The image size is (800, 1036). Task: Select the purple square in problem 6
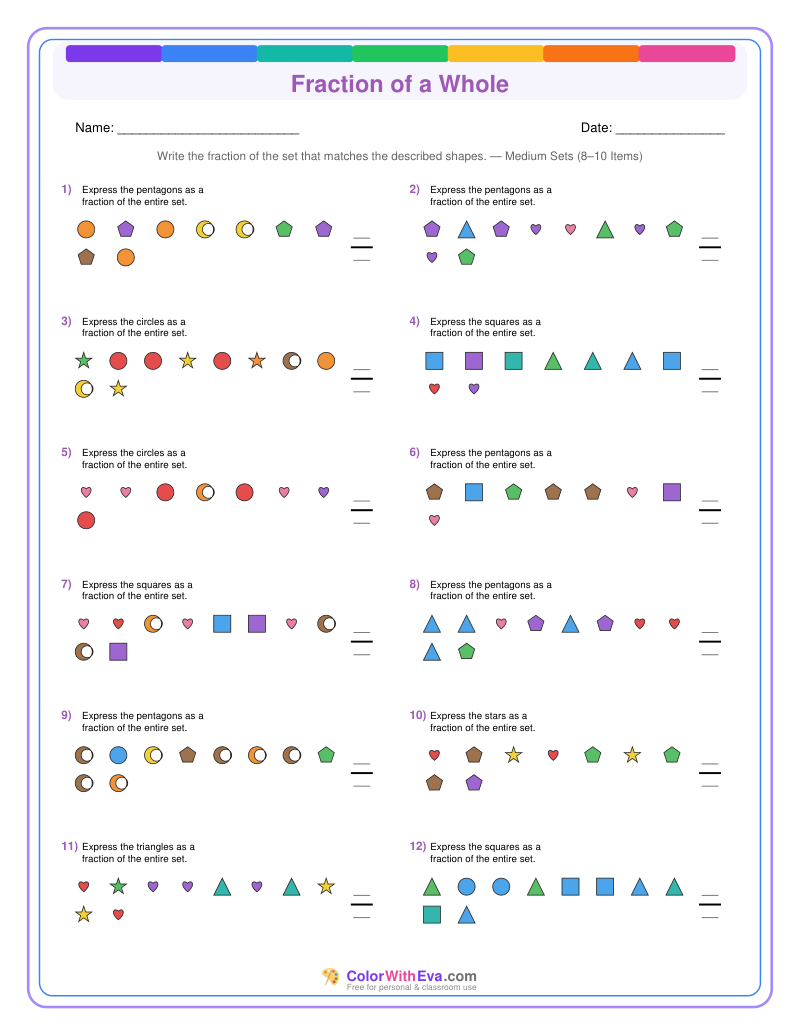point(672,492)
